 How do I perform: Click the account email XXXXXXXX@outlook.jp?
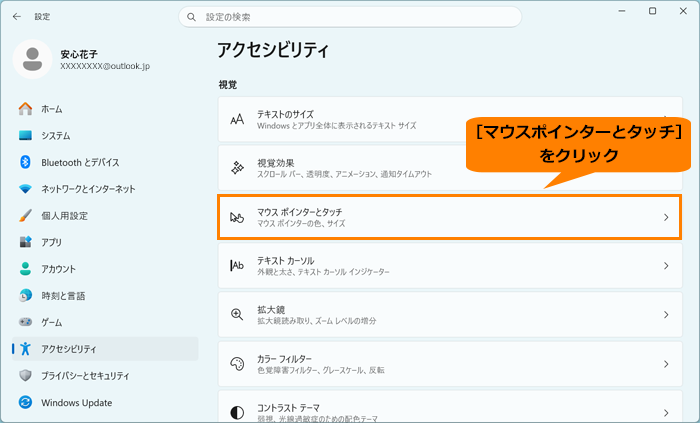[x=105, y=66]
